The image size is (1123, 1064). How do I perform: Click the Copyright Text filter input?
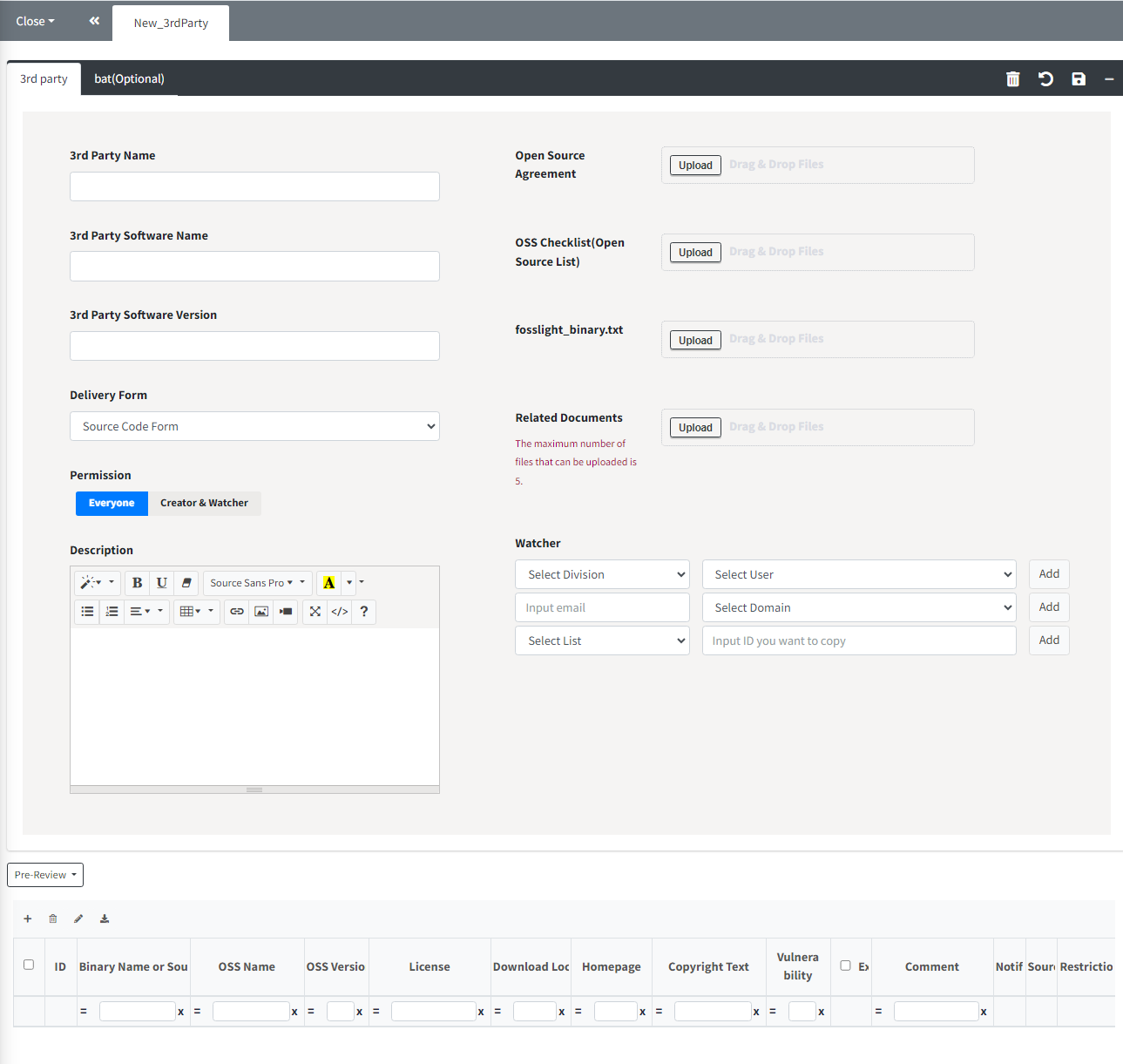tap(713, 1011)
